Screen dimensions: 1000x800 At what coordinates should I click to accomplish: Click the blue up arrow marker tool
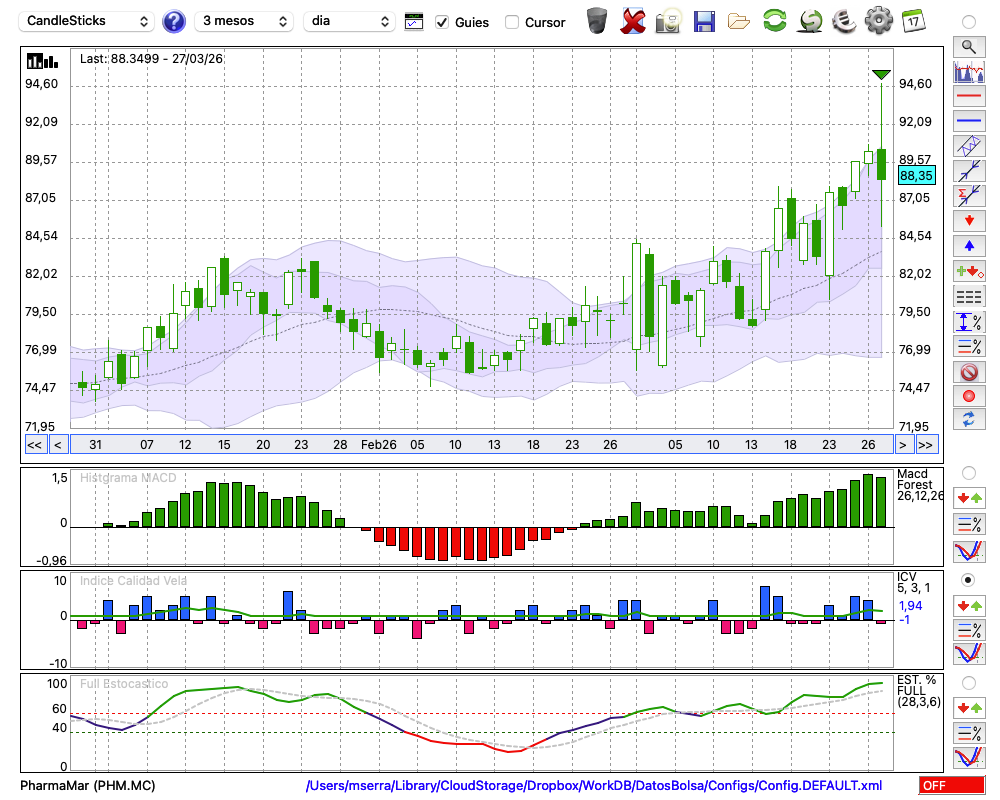coord(968,245)
